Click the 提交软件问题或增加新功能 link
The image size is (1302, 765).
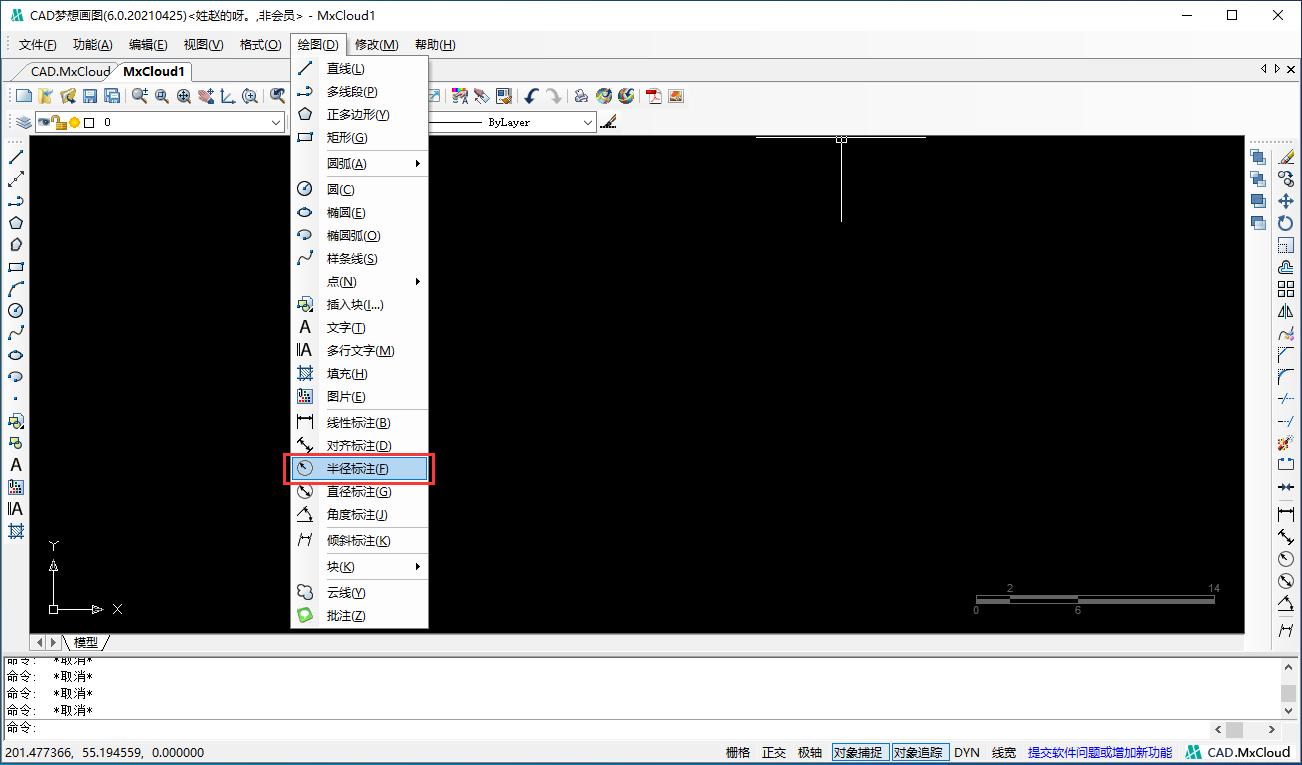(1100, 752)
